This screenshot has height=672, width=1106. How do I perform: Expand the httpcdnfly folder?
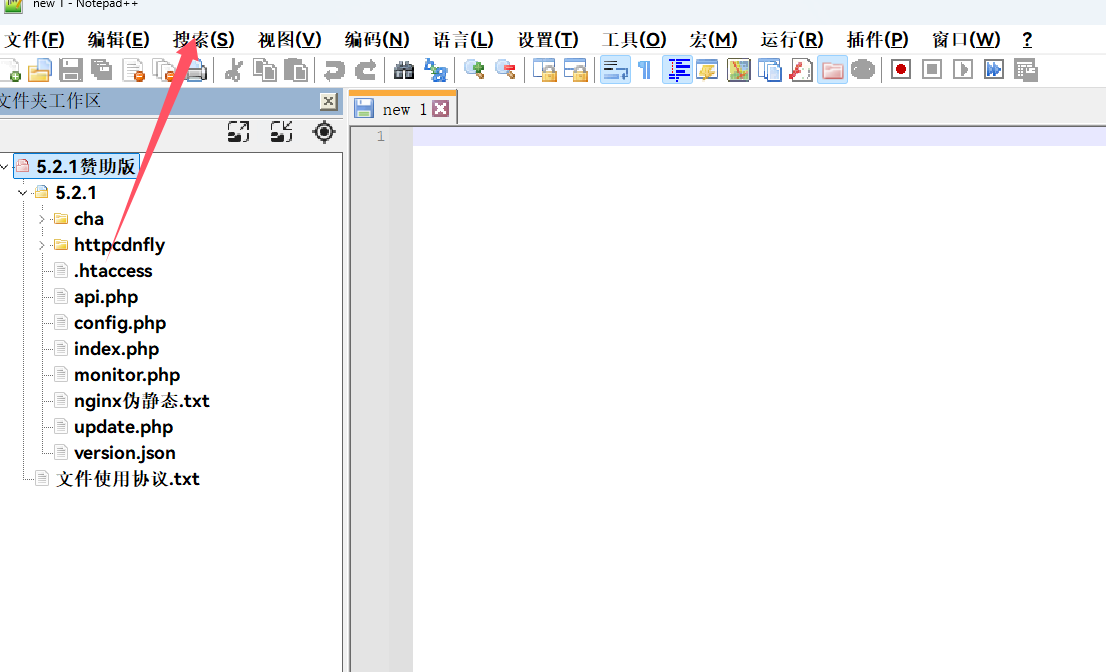pyautogui.click(x=42, y=245)
